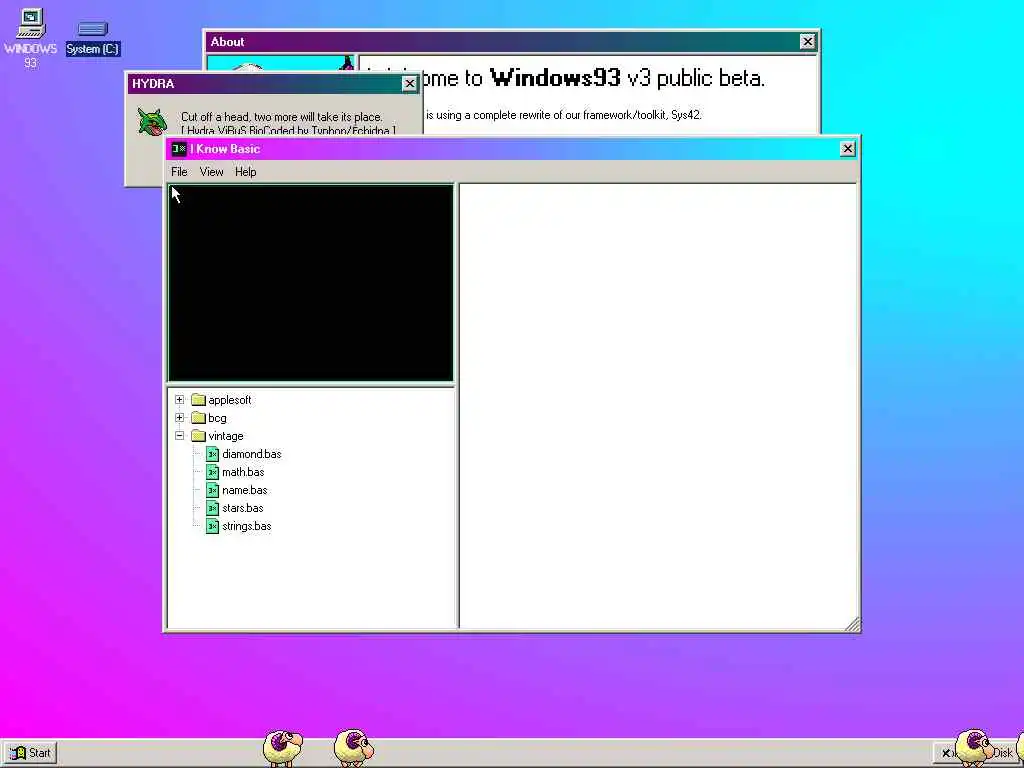Select the strings.bas file icon
Viewport: 1024px width, 768px height.
pos(212,526)
